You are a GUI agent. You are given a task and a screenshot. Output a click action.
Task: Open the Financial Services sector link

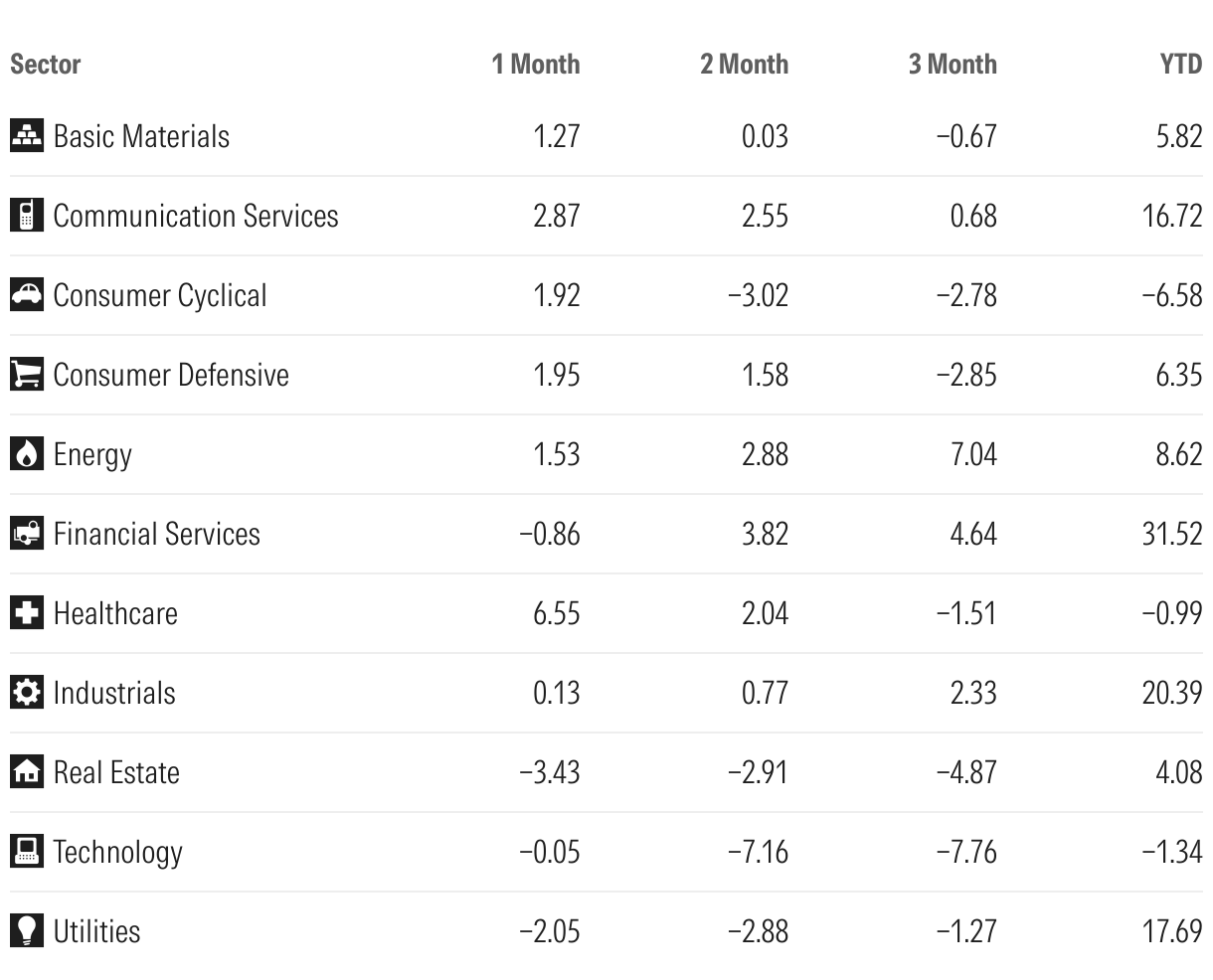pyautogui.click(x=156, y=534)
